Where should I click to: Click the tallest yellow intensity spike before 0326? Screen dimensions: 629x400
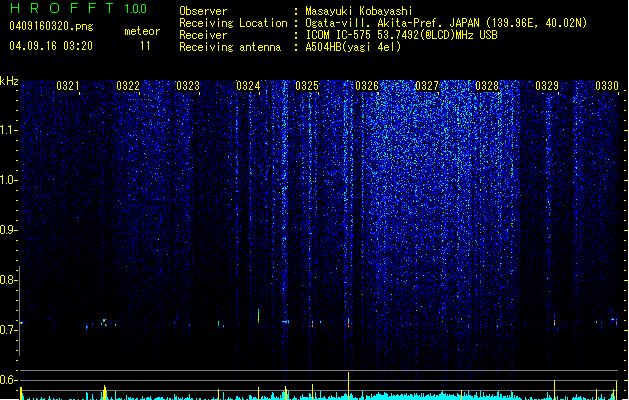348,386
